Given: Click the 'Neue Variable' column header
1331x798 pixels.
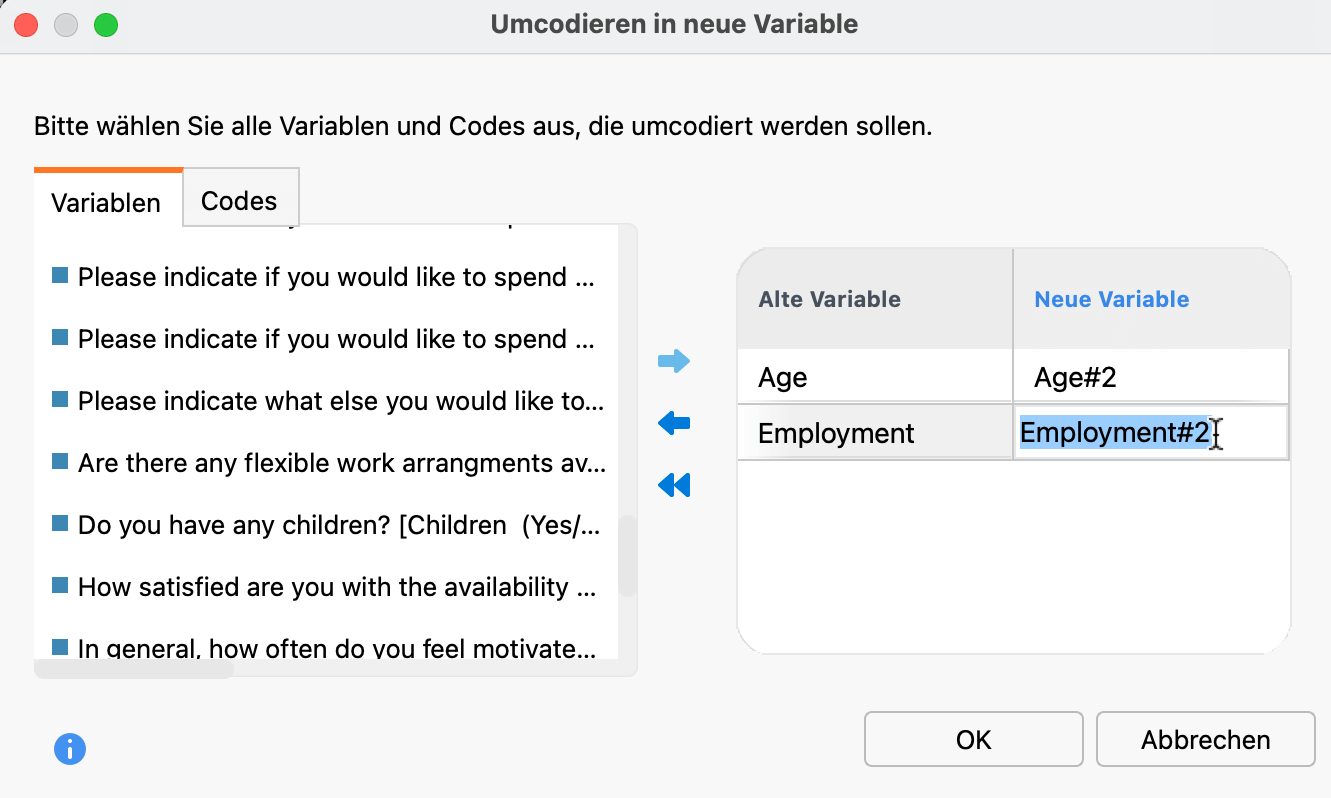Looking at the screenshot, I should (x=1111, y=299).
